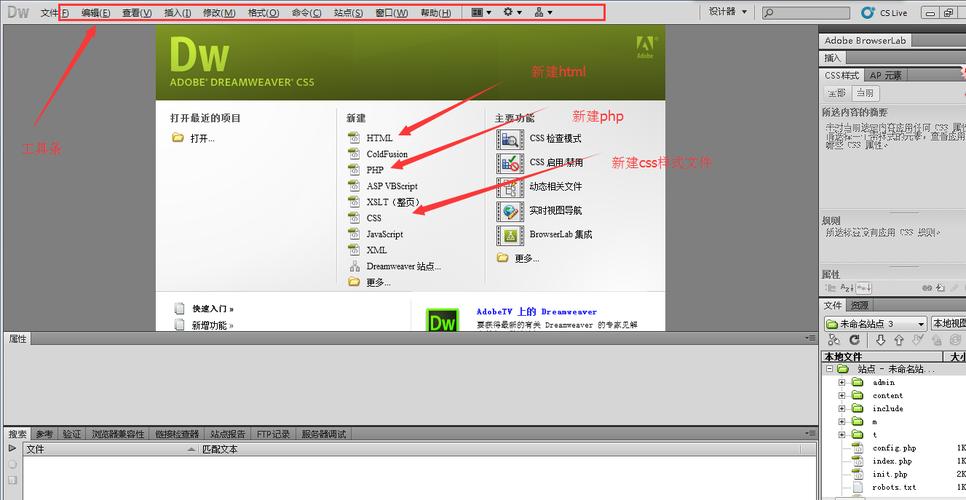
Task: Open the layout view dropdown icon
Action: (481, 12)
